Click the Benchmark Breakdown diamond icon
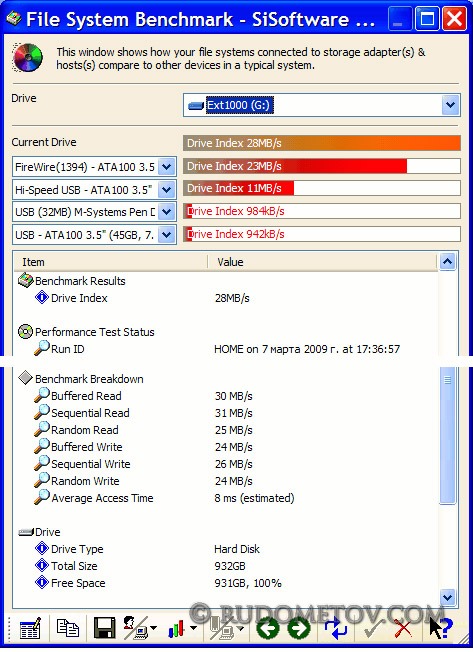This screenshot has width=473, height=652. click(x=25, y=378)
